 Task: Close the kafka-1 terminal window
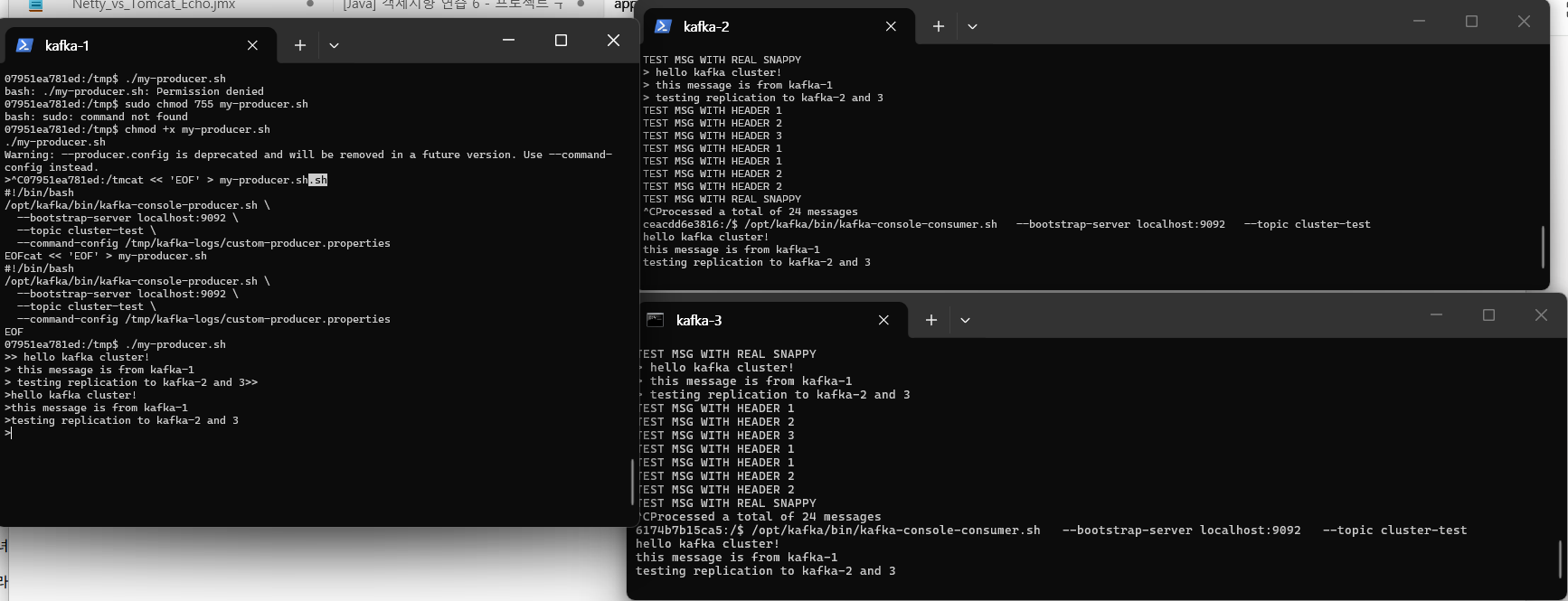point(613,40)
